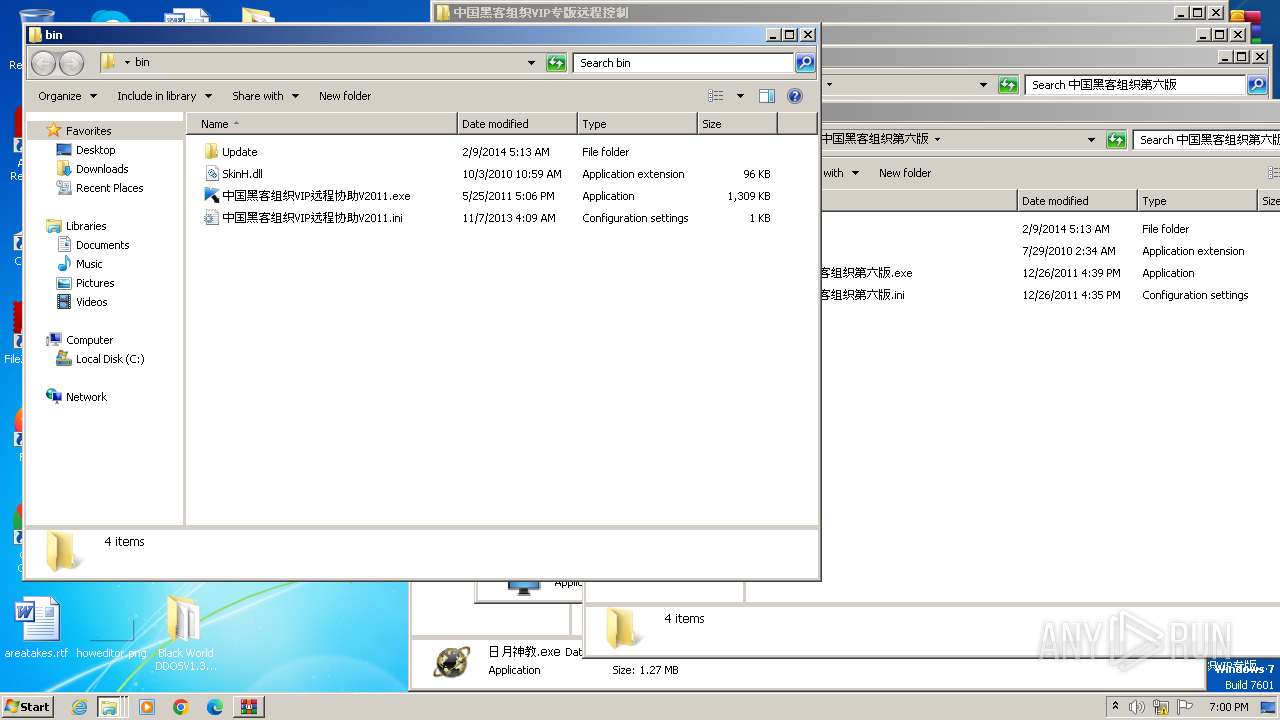This screenshot has width=1280, height=720.
Task: Sort by the Size column header
Action: [x=737, y=124]
